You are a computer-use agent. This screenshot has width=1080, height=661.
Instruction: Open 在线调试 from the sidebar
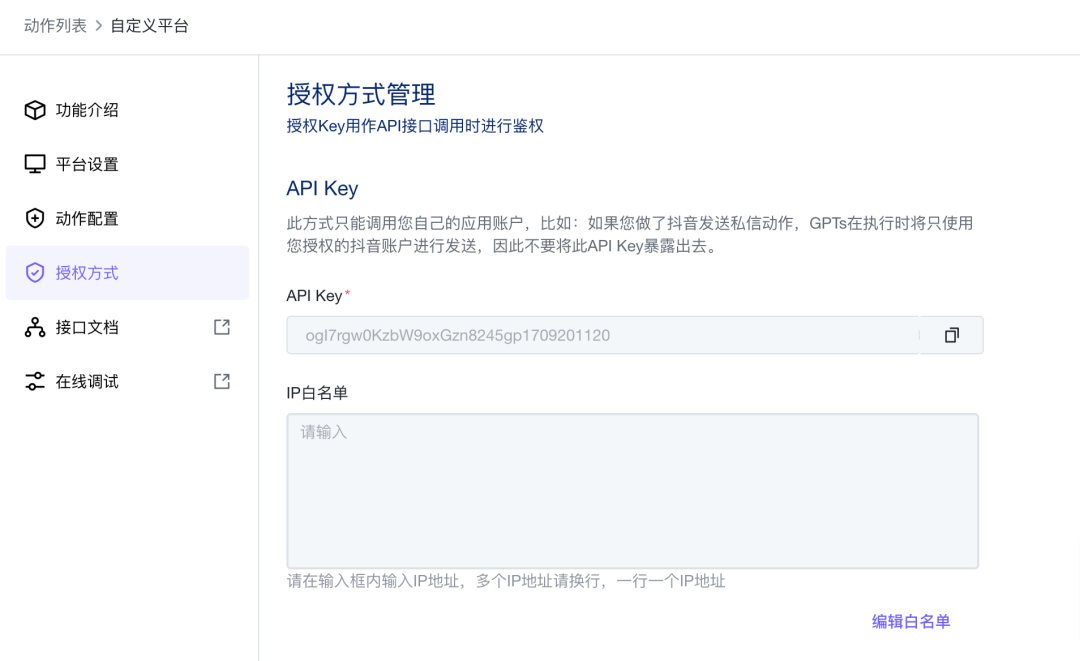click(x=87, y=381)
